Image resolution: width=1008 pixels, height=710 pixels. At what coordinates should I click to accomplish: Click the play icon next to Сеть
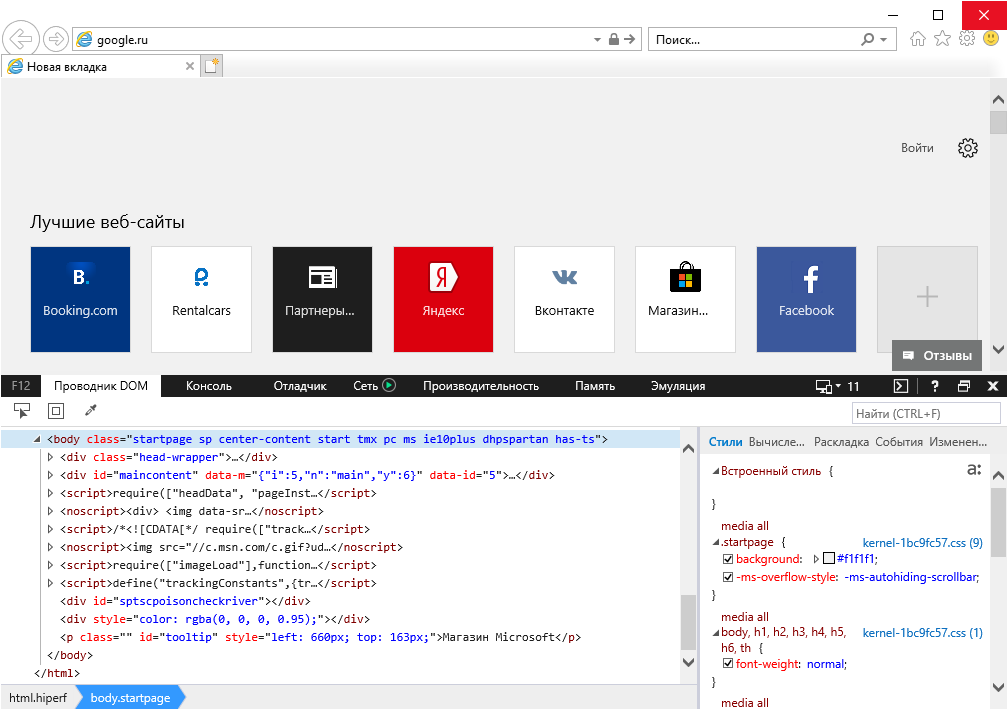[389, 385]
